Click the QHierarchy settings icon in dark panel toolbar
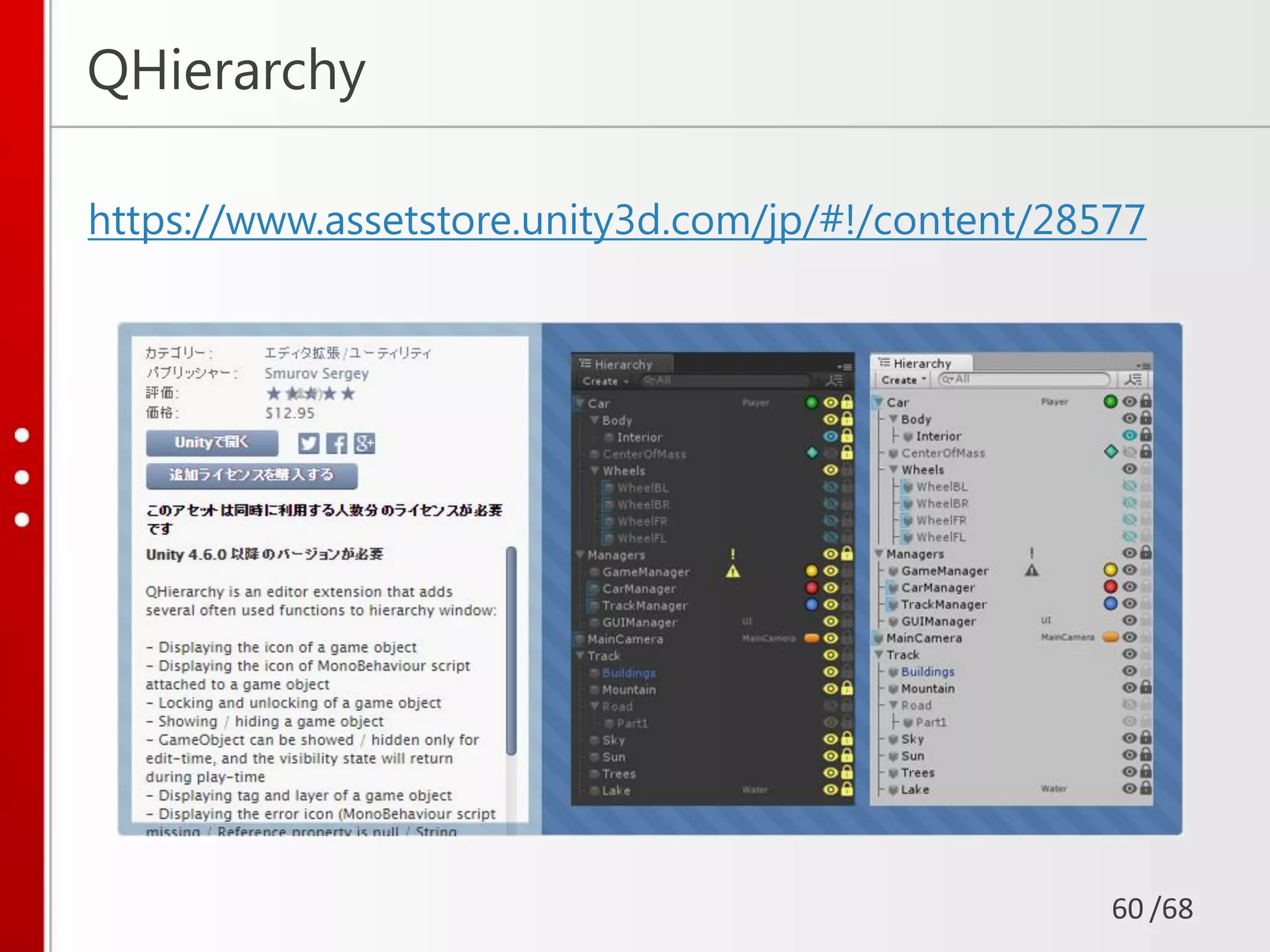 click(x=834, y=381)
